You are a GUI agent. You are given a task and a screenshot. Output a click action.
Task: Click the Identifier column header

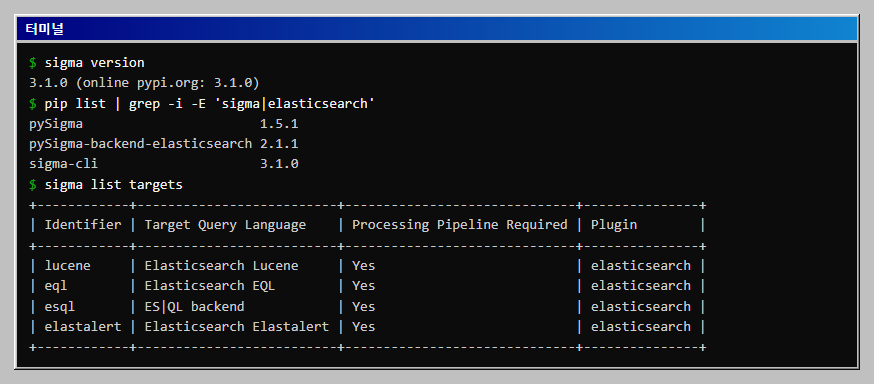pyautogui.click(x=82, y=225)
